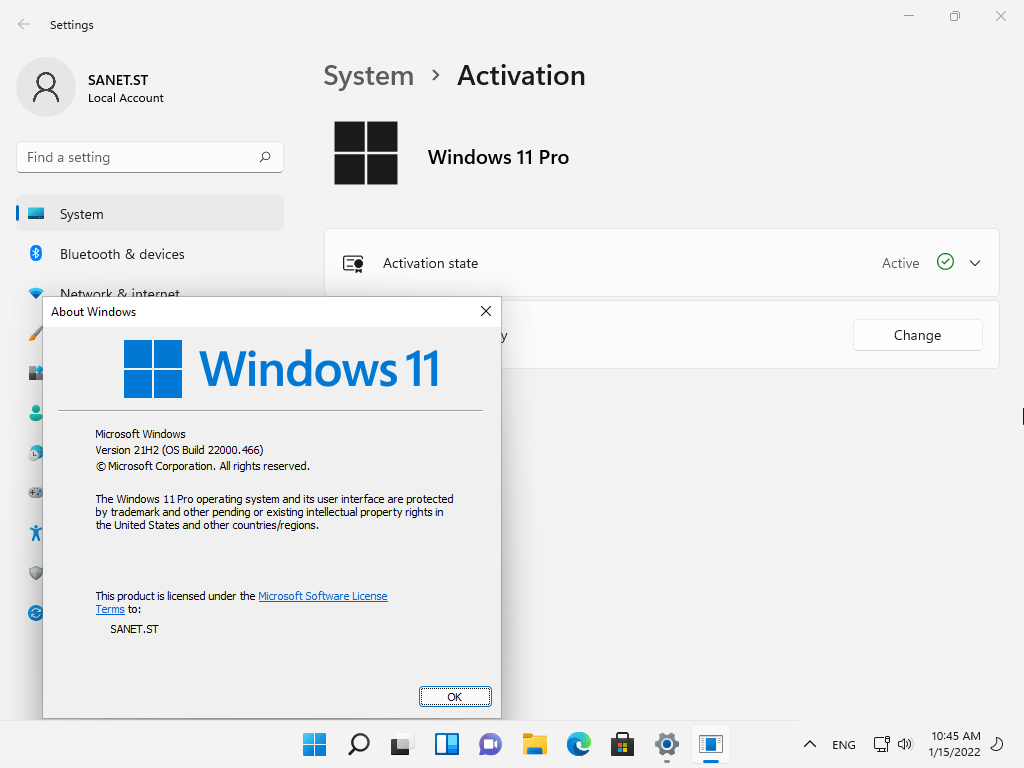Click the About Windows taskbar app icon
1024x768 pixels.
click(x=711, y=744)
